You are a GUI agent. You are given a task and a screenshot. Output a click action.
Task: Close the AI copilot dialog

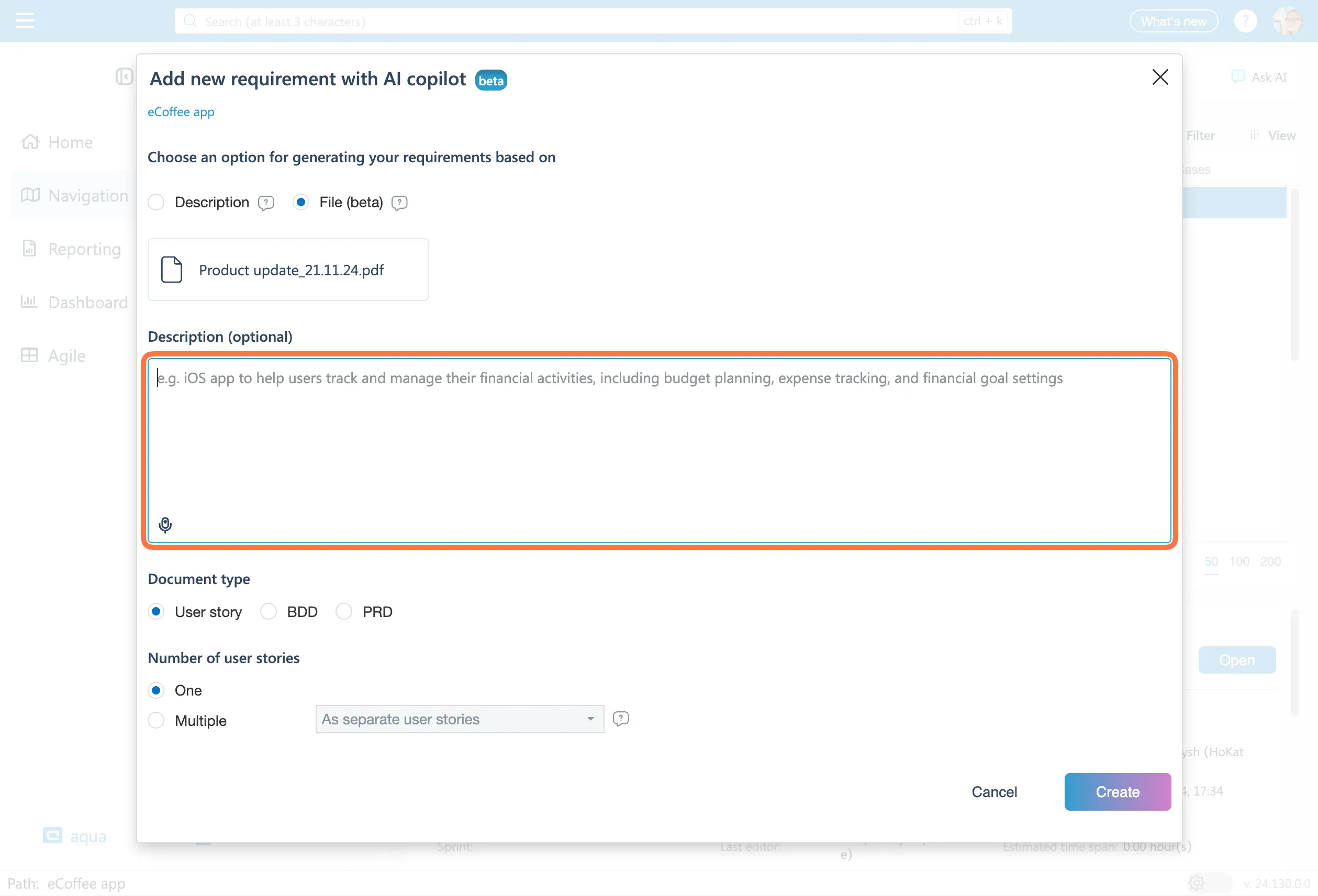(1160, 77)
